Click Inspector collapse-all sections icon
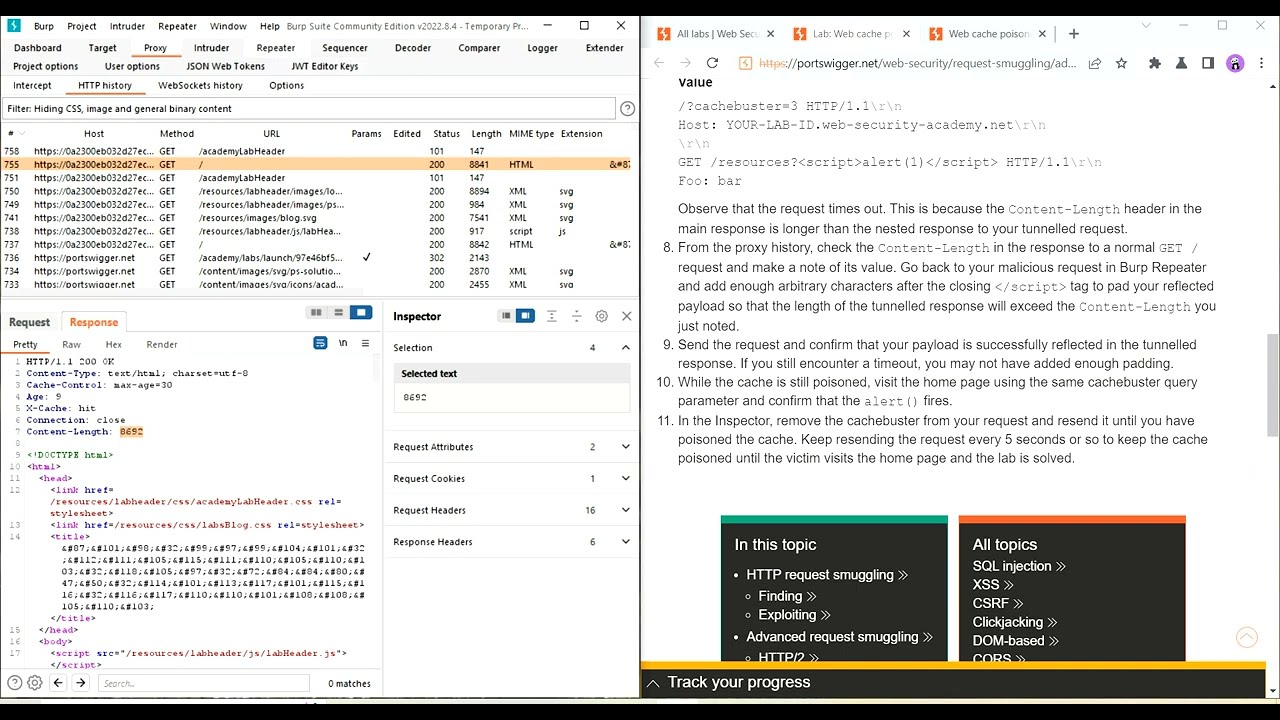Viewport: 1280px width, 720px height. click(576, 316)
